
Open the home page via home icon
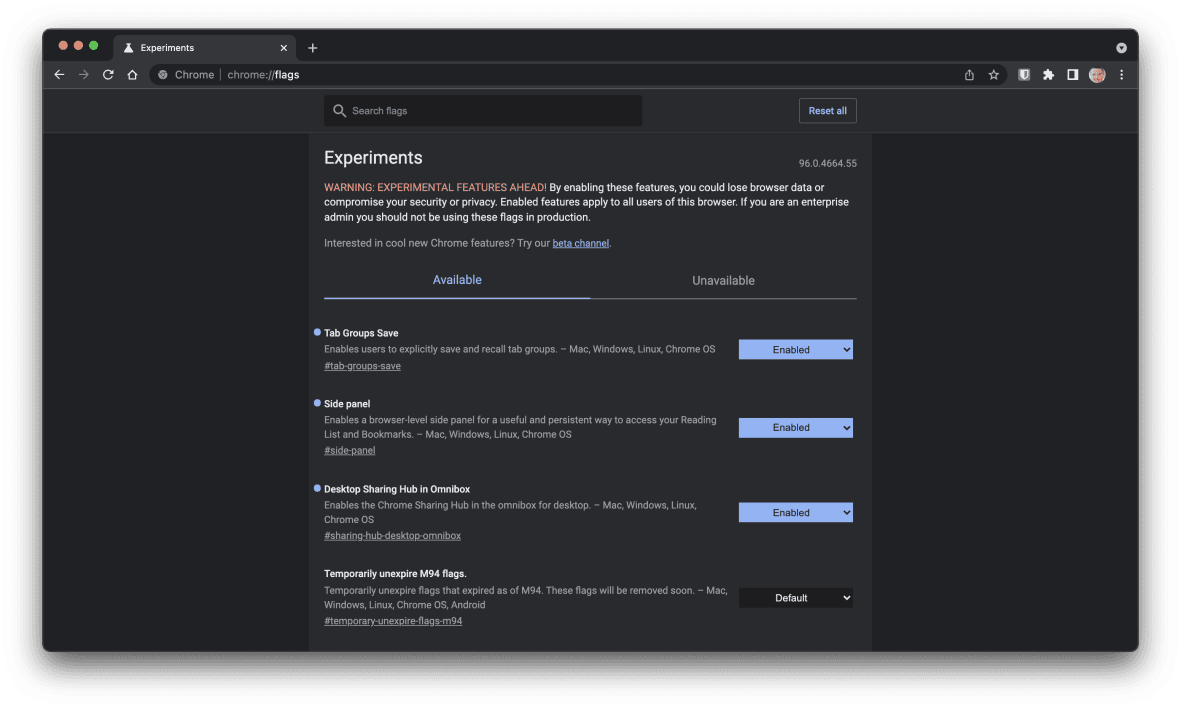[133, 75]
